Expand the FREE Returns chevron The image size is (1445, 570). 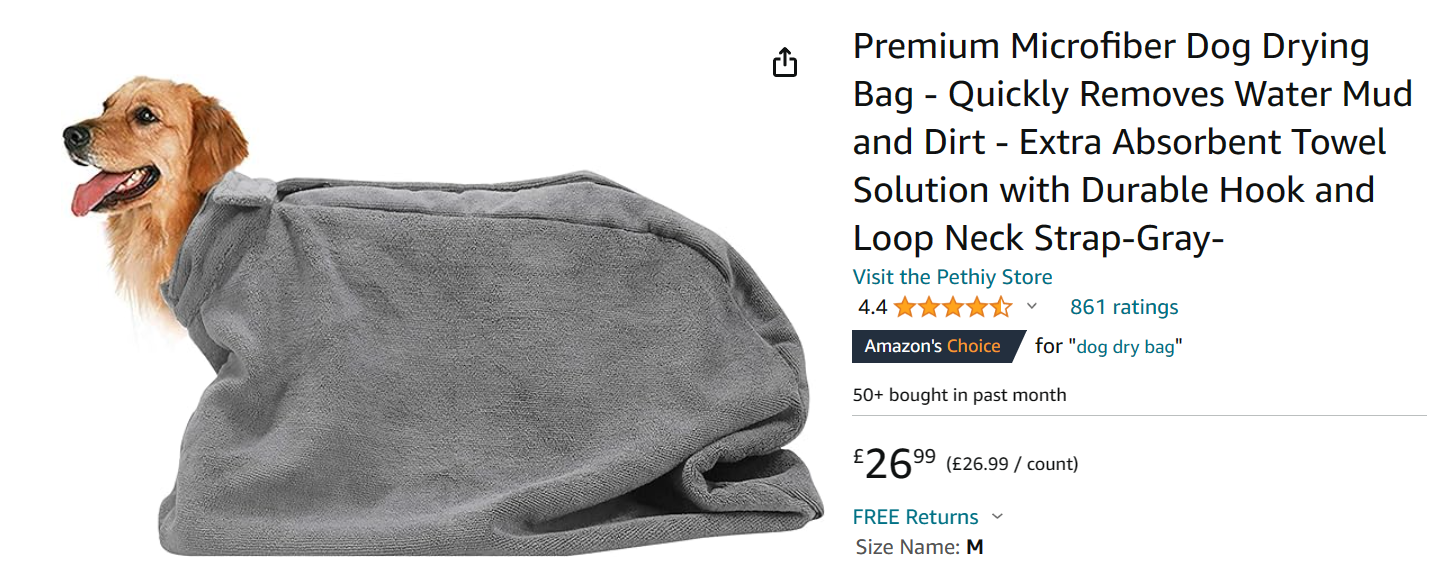(x=996, y=517)
